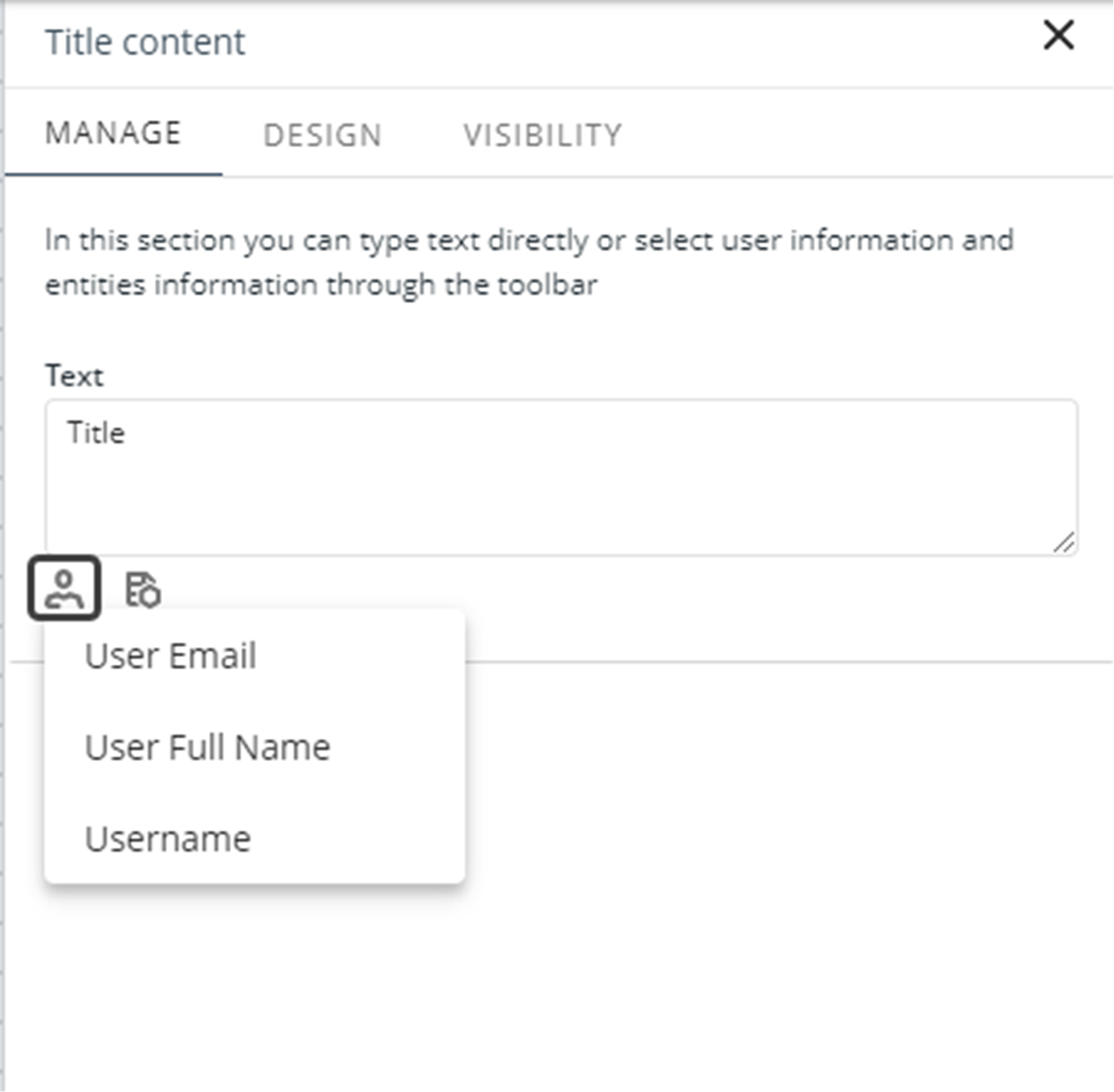Pick Username from the menu
The height and width of the screenshot is (1092, 1114).
point(255,838)
